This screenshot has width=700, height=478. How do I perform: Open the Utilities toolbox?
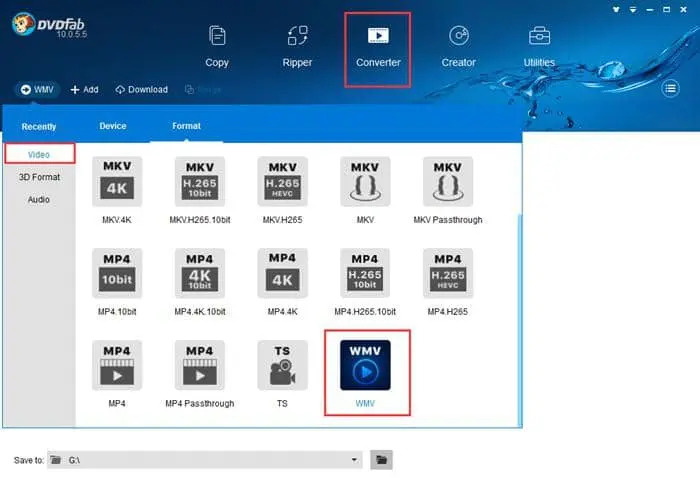coord(539,46)
